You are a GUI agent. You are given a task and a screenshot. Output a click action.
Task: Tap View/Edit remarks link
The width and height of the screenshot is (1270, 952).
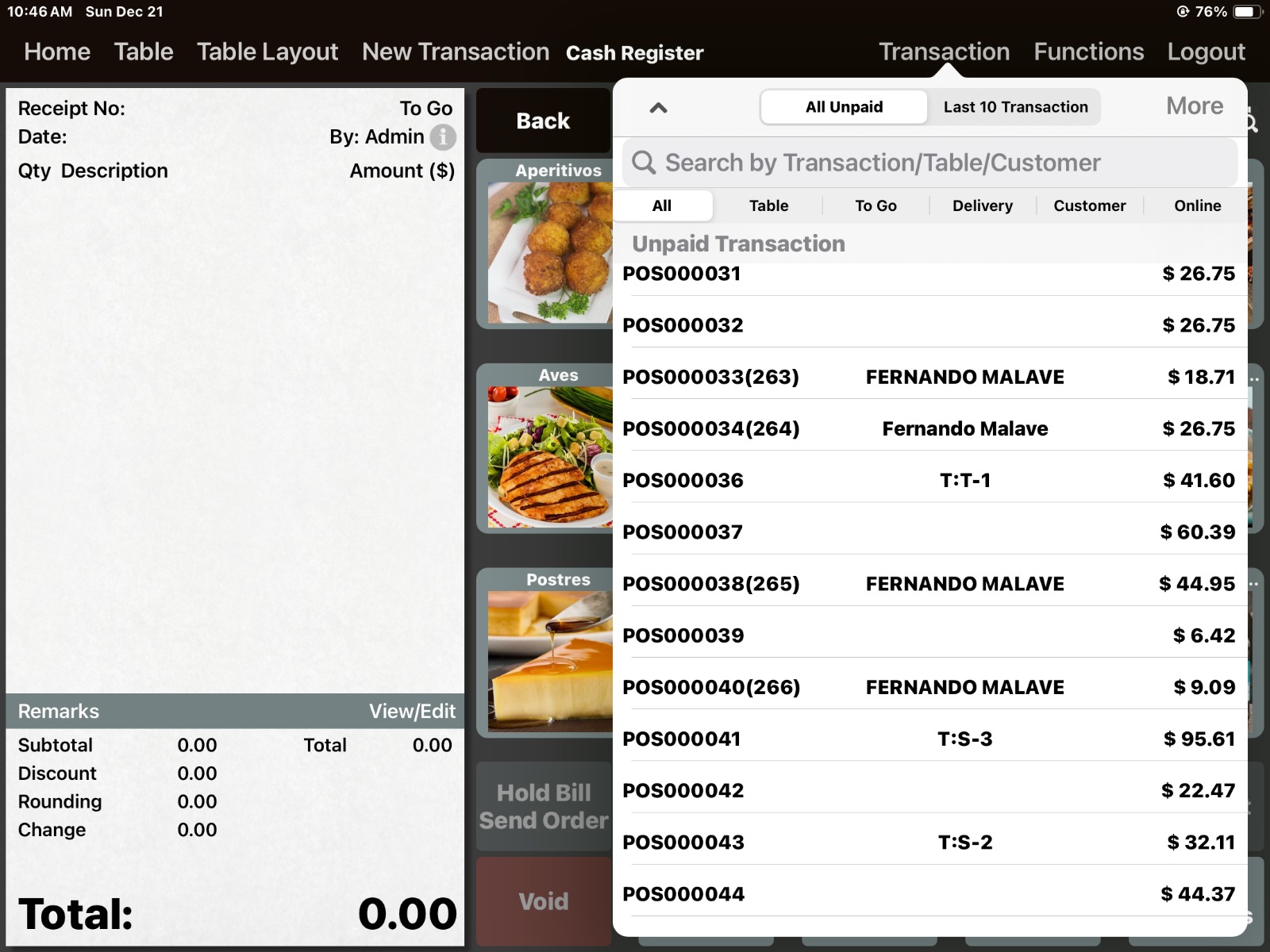click(412, 712)
